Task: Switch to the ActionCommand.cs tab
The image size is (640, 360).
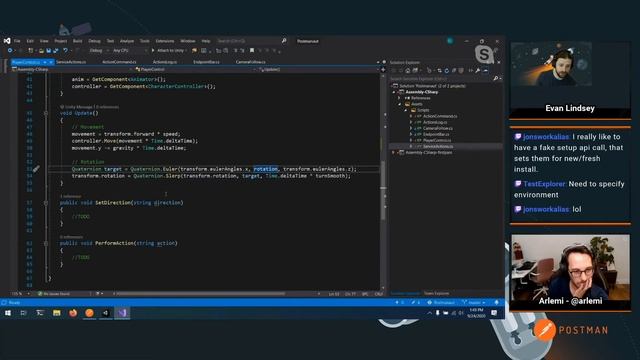Action: 119,62
